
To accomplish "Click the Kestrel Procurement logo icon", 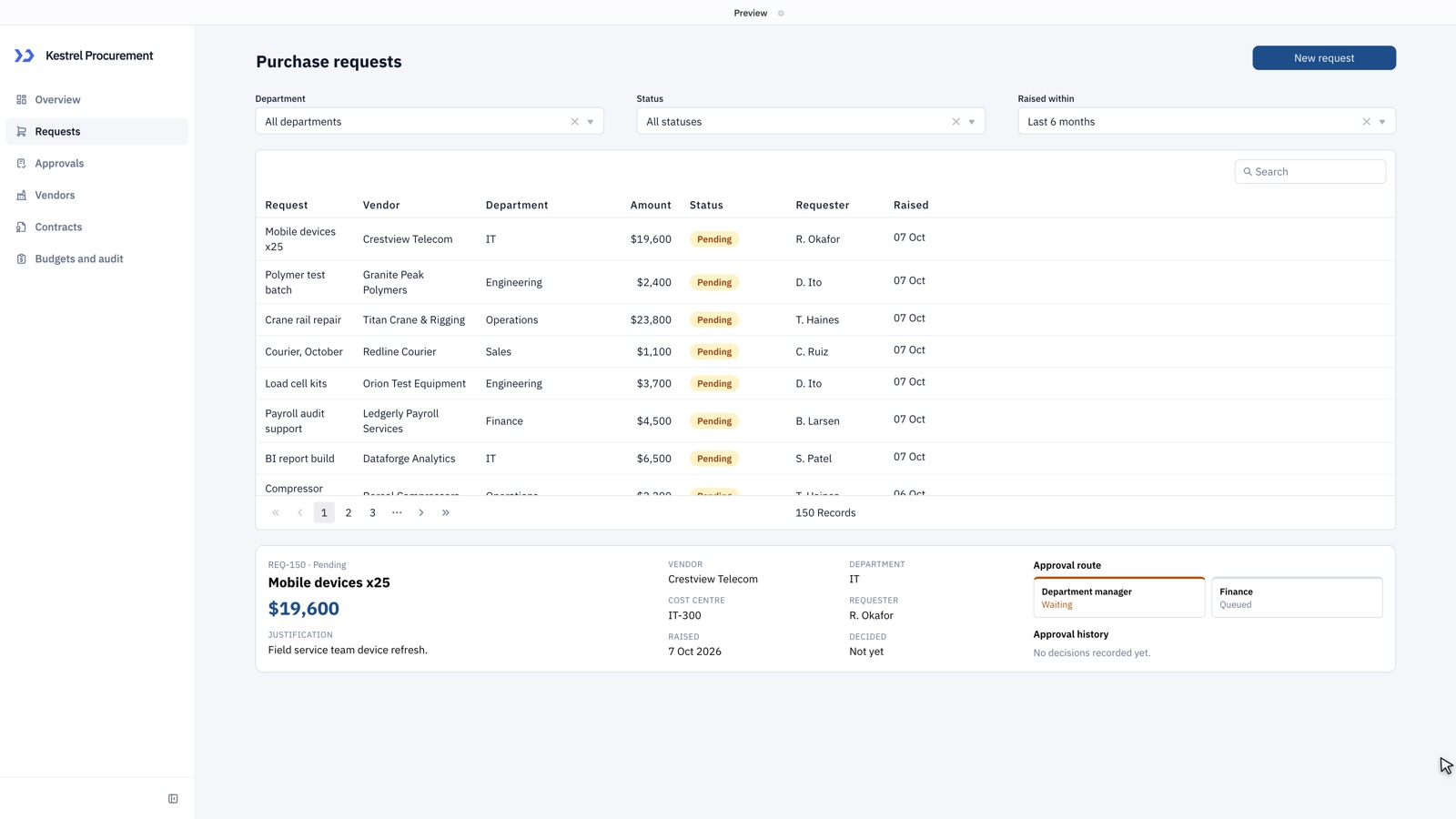I will (25, 56).
